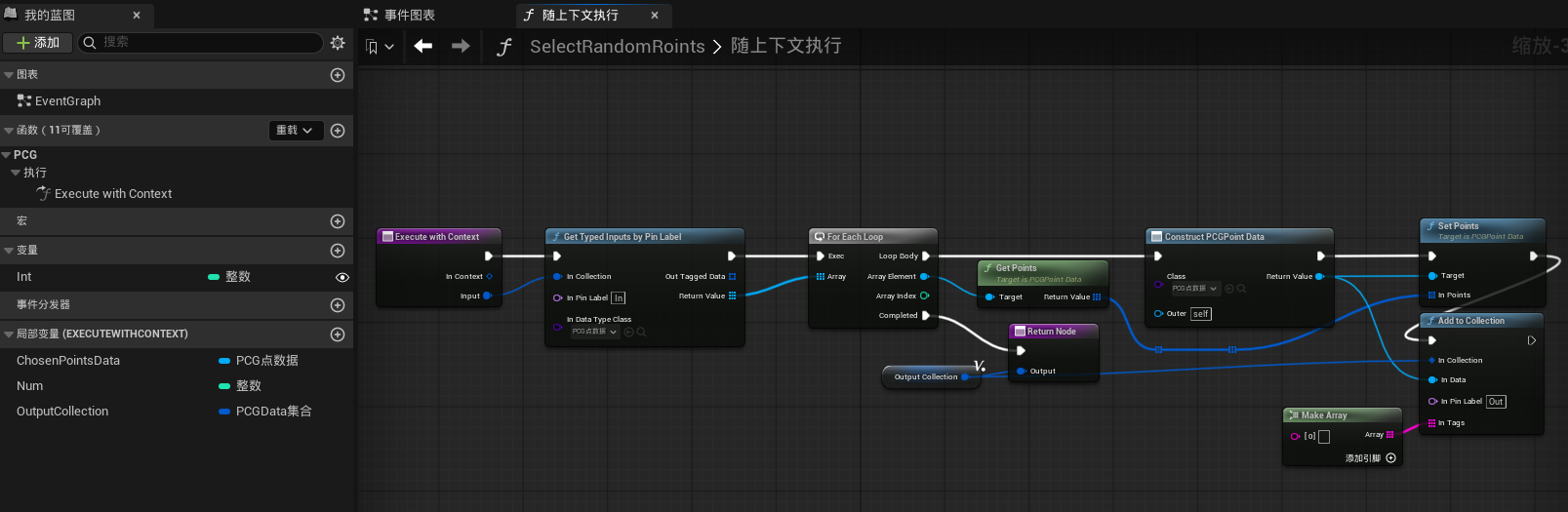Click the 添加 button

coord(37,43)
